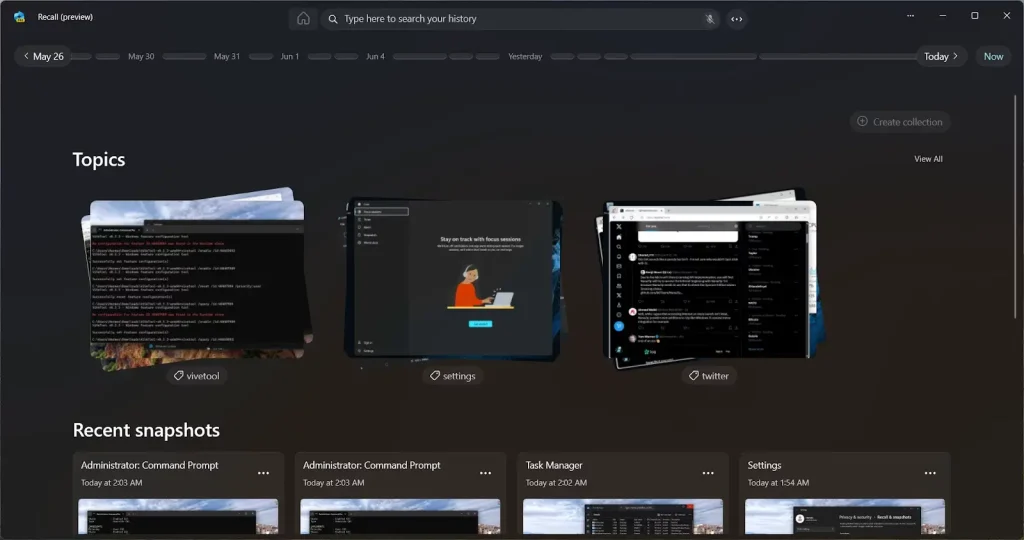Click the Yesterday timeline segment
Screen dimensions: 1024x540
point(525,57)
